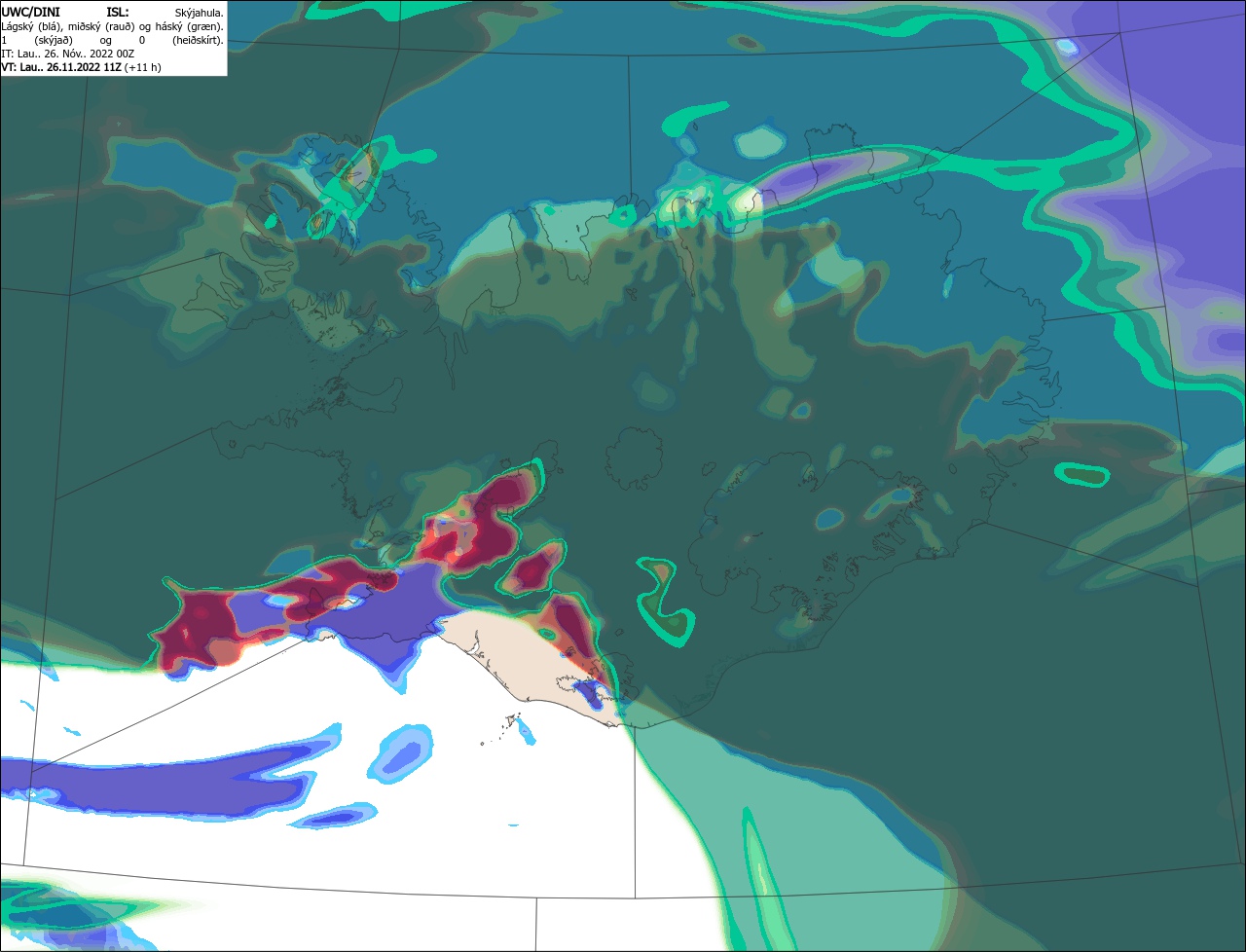Click the text "háský (græn)."
The width and height of the screenshot is (1246, 952).
point(189,27)
